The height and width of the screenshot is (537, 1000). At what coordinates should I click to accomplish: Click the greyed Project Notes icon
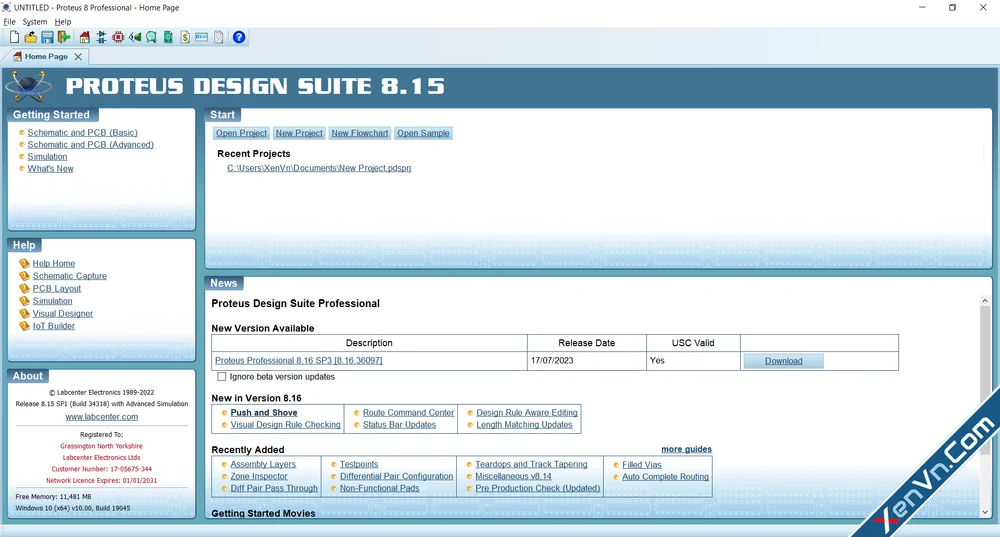[219, 37]
